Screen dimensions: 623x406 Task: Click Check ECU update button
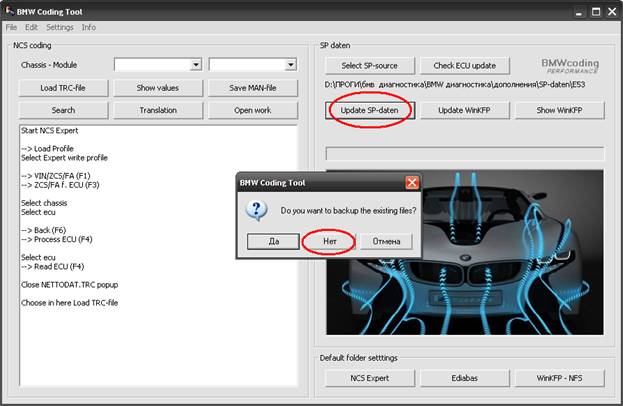click(x=464, y=66)
